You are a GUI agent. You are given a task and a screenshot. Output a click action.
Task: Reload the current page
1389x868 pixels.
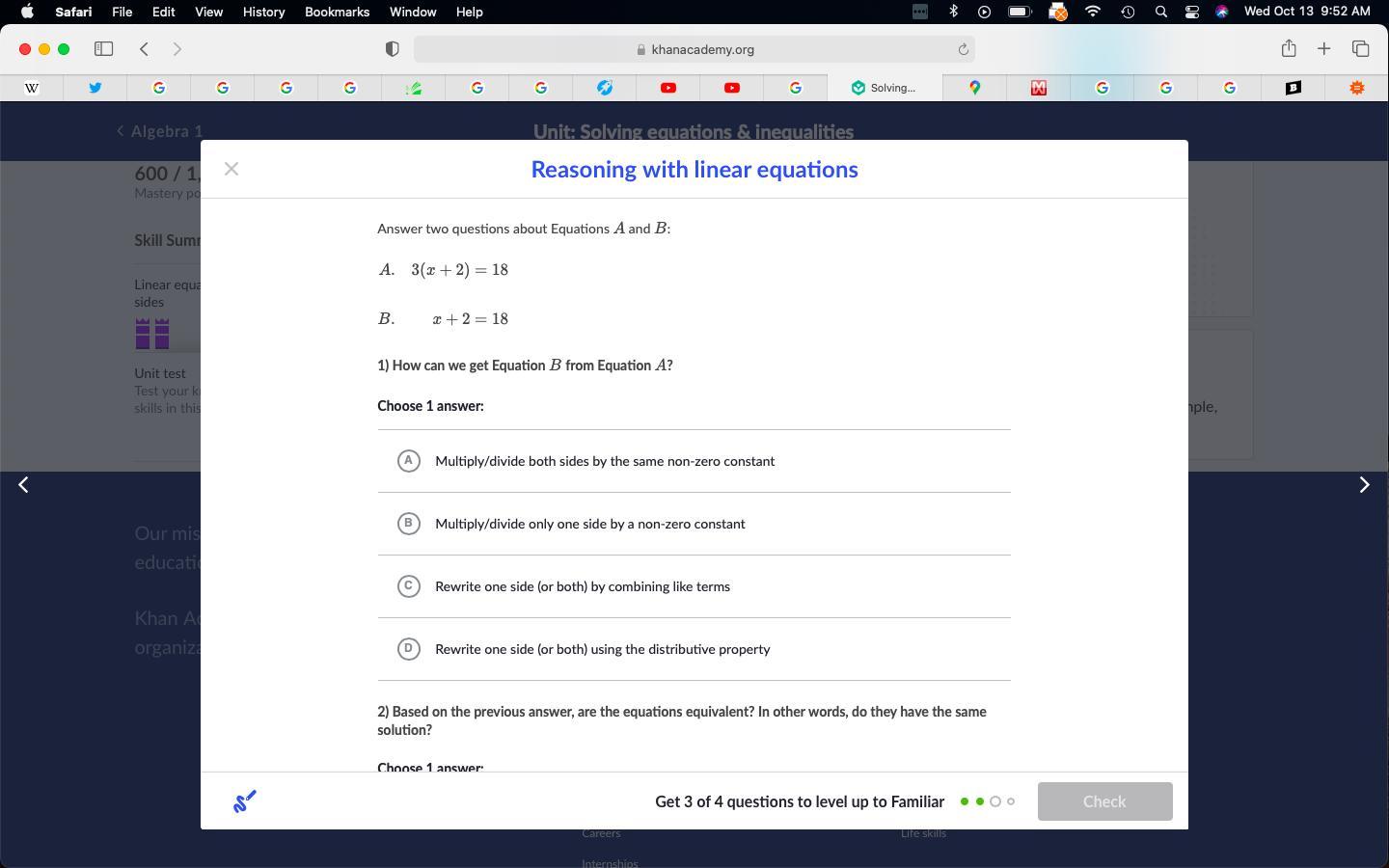(x=963, y=49)
